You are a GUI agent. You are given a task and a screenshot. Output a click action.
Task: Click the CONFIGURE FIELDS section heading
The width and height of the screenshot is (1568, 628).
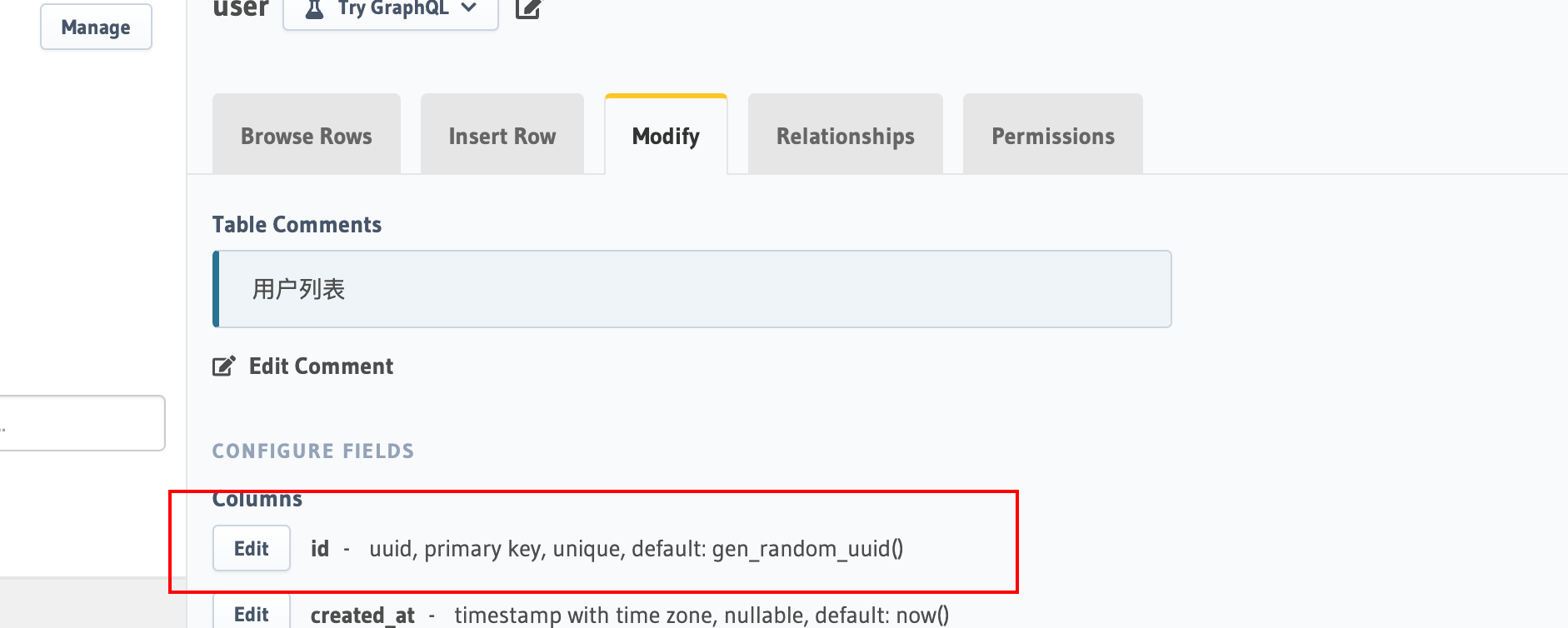click(x=313, y=451)
